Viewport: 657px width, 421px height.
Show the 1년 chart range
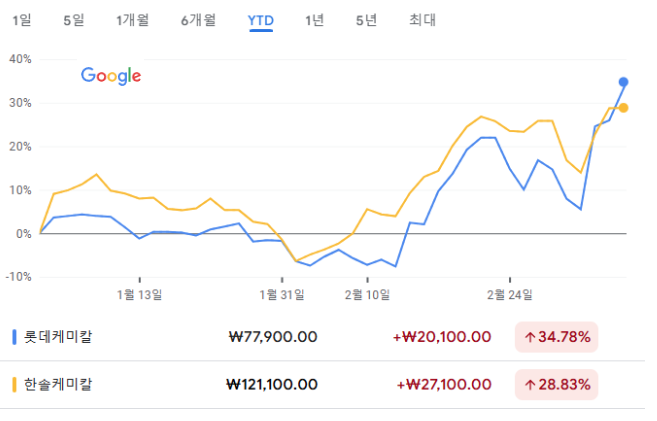pos(314,20)
